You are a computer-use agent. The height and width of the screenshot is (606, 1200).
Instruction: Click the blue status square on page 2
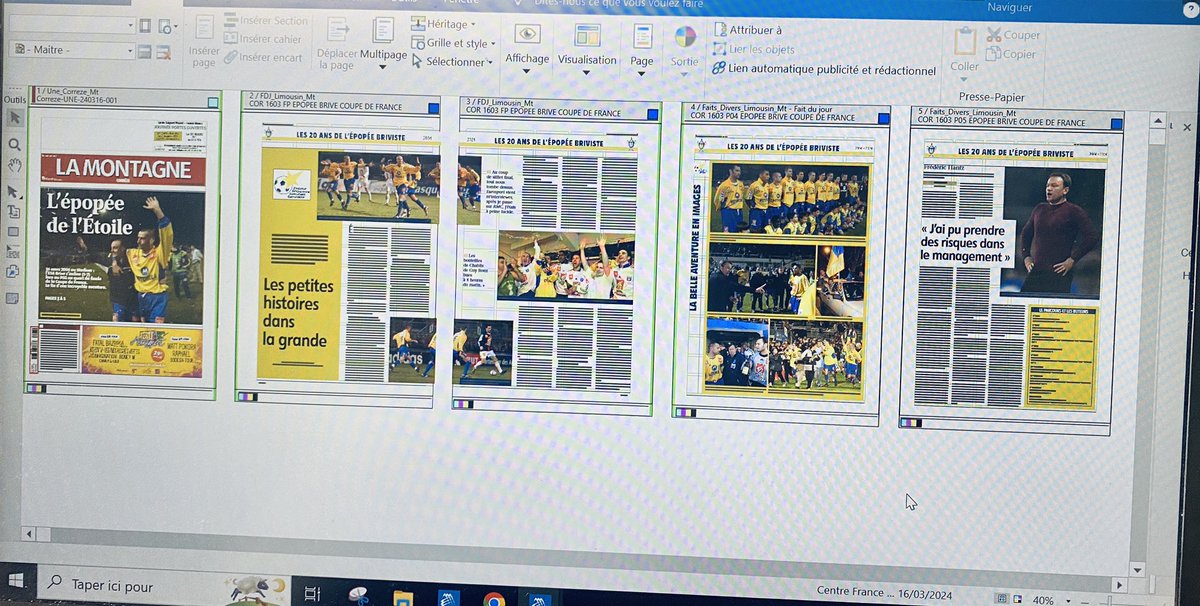434,108
